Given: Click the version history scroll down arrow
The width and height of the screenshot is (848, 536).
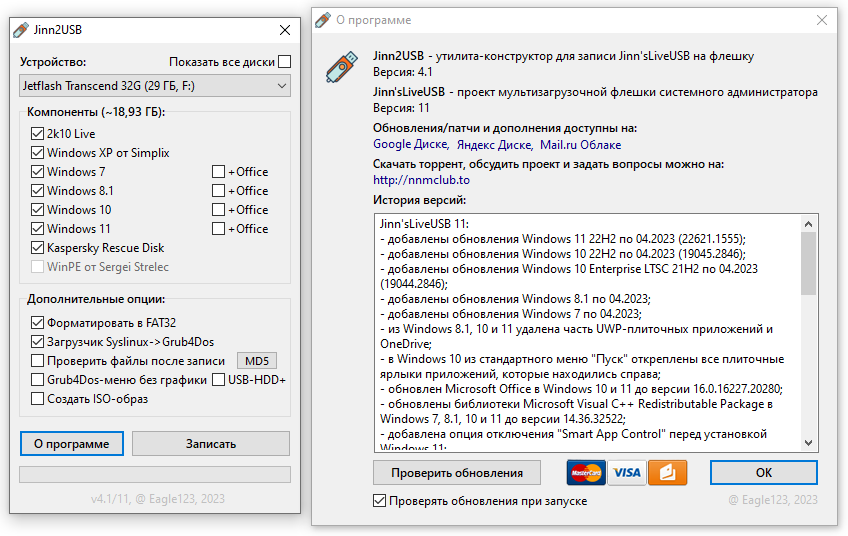Looking at the screenshot, I should pyautogui.click(x=809, y=443).
